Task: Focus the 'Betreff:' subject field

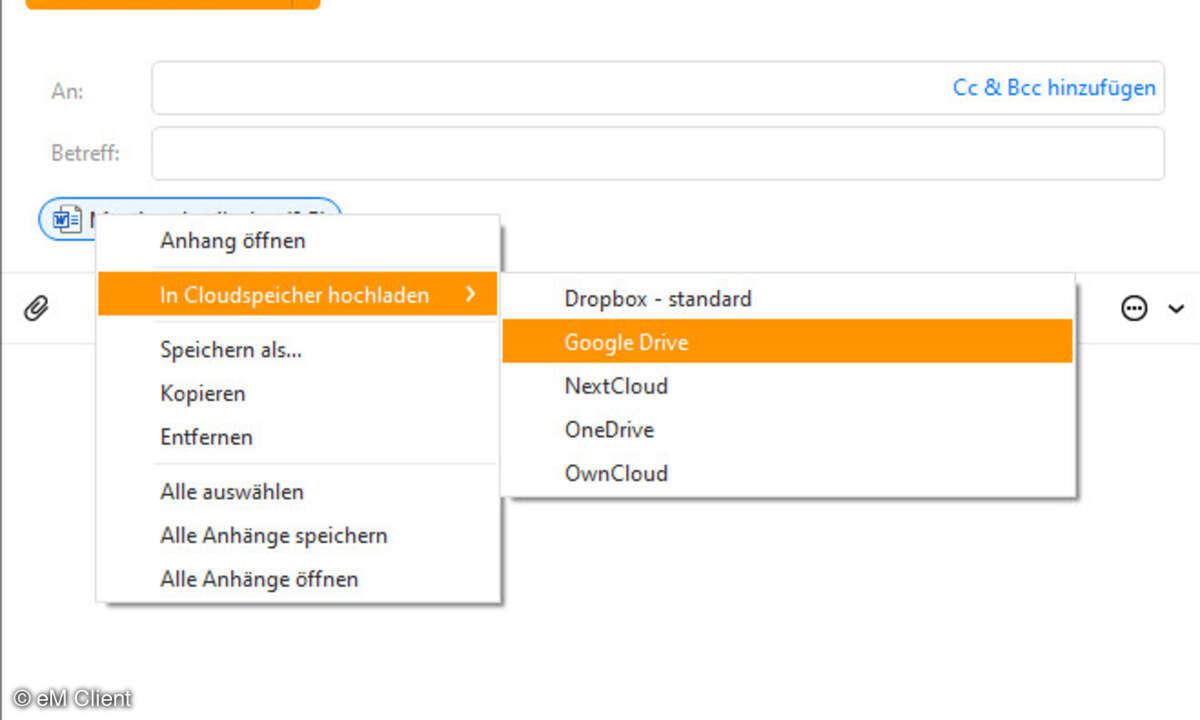Action: pyautogui.click(x=658, y=153)
